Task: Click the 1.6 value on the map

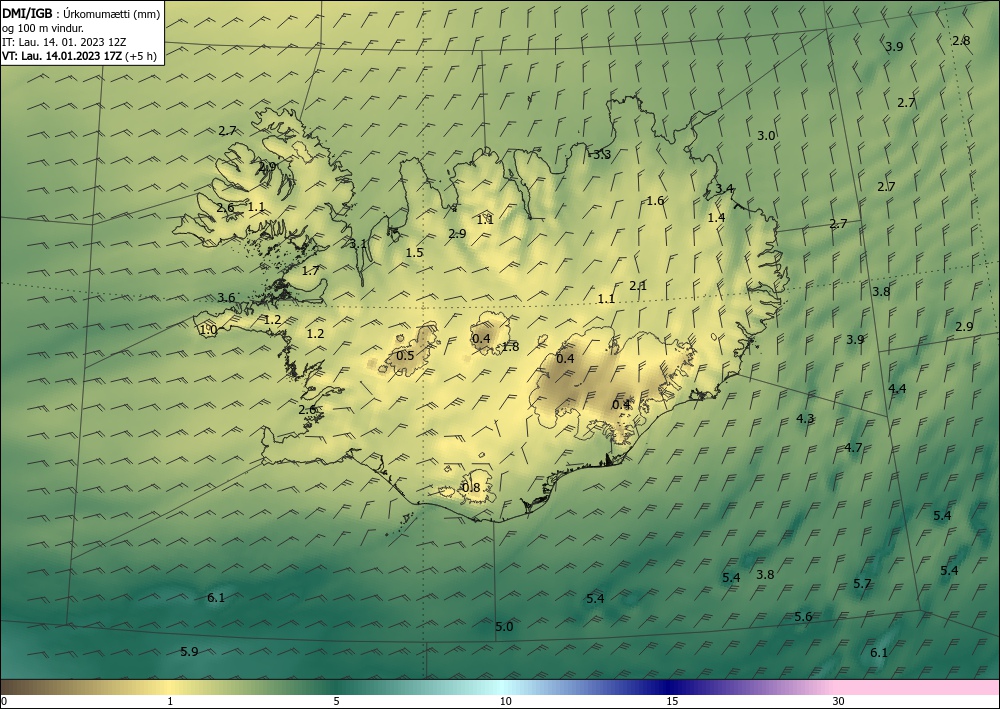Action: click(x=655, y=201)
